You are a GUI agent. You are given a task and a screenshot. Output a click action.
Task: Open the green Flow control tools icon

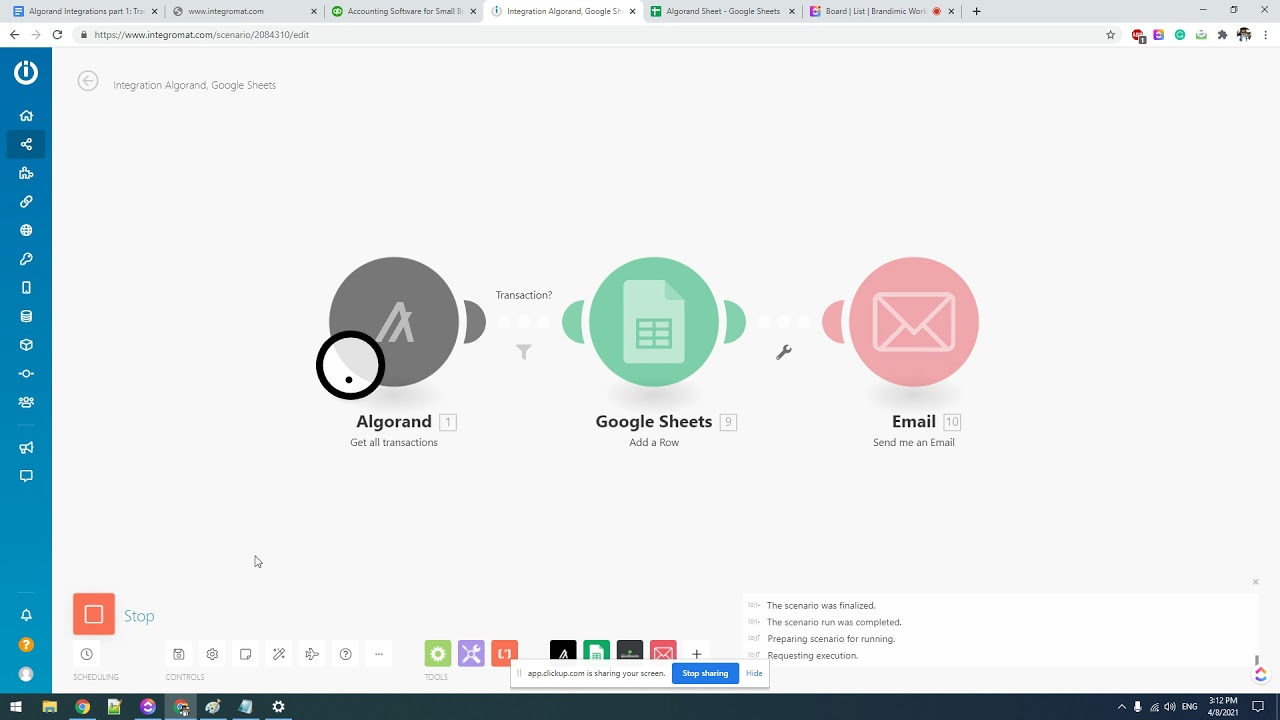[438, 654]
